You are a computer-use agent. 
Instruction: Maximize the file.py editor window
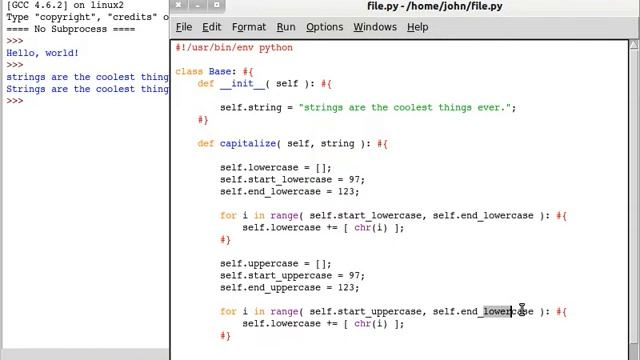(x=217, y=5)
